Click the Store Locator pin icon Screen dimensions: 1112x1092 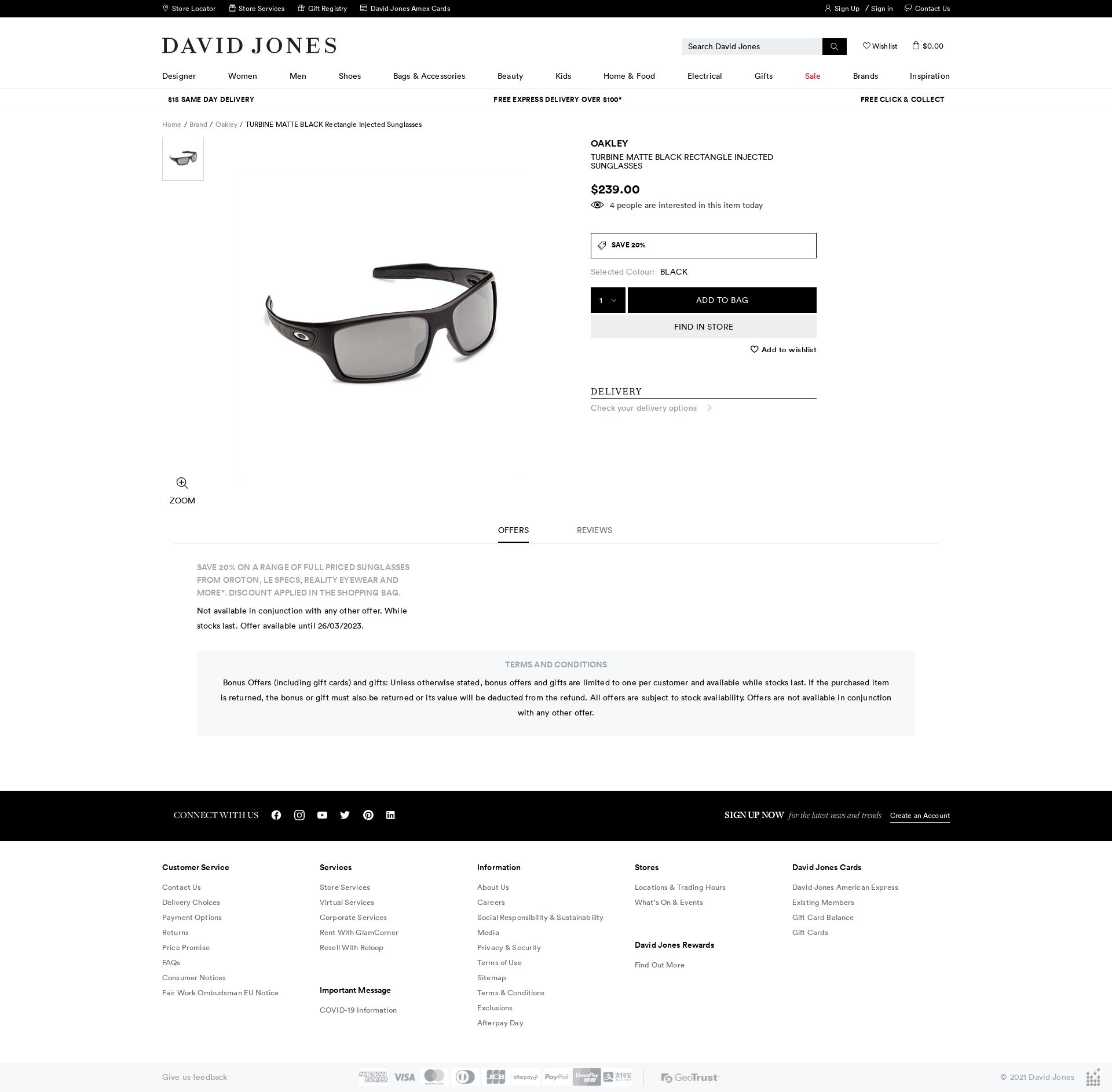[x=166, y=8]
